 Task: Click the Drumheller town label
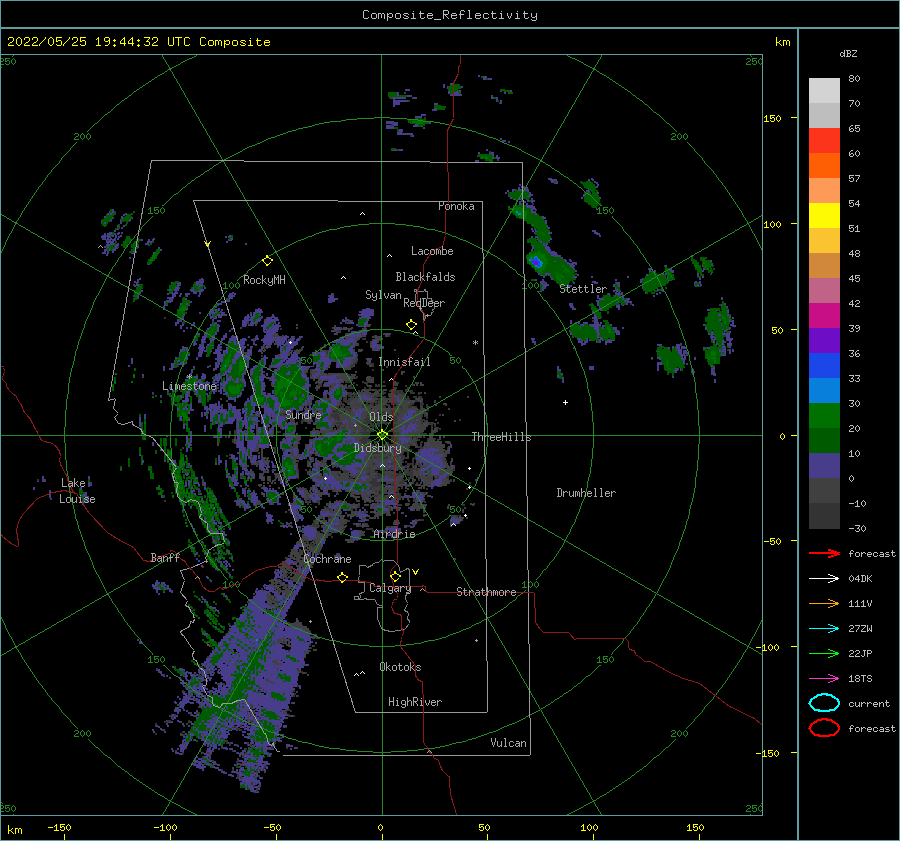click(x=586, y=493)
